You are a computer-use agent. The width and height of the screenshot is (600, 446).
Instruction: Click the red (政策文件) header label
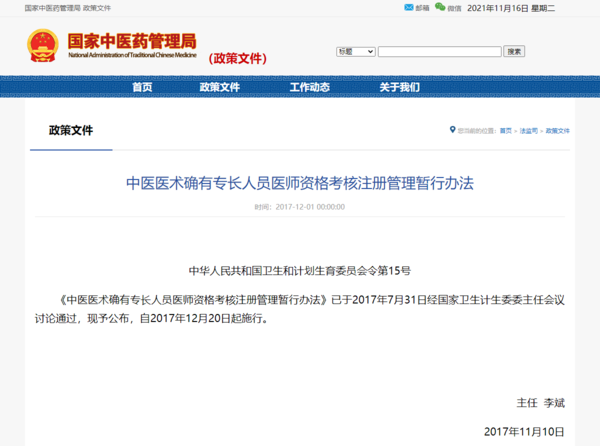238,58
